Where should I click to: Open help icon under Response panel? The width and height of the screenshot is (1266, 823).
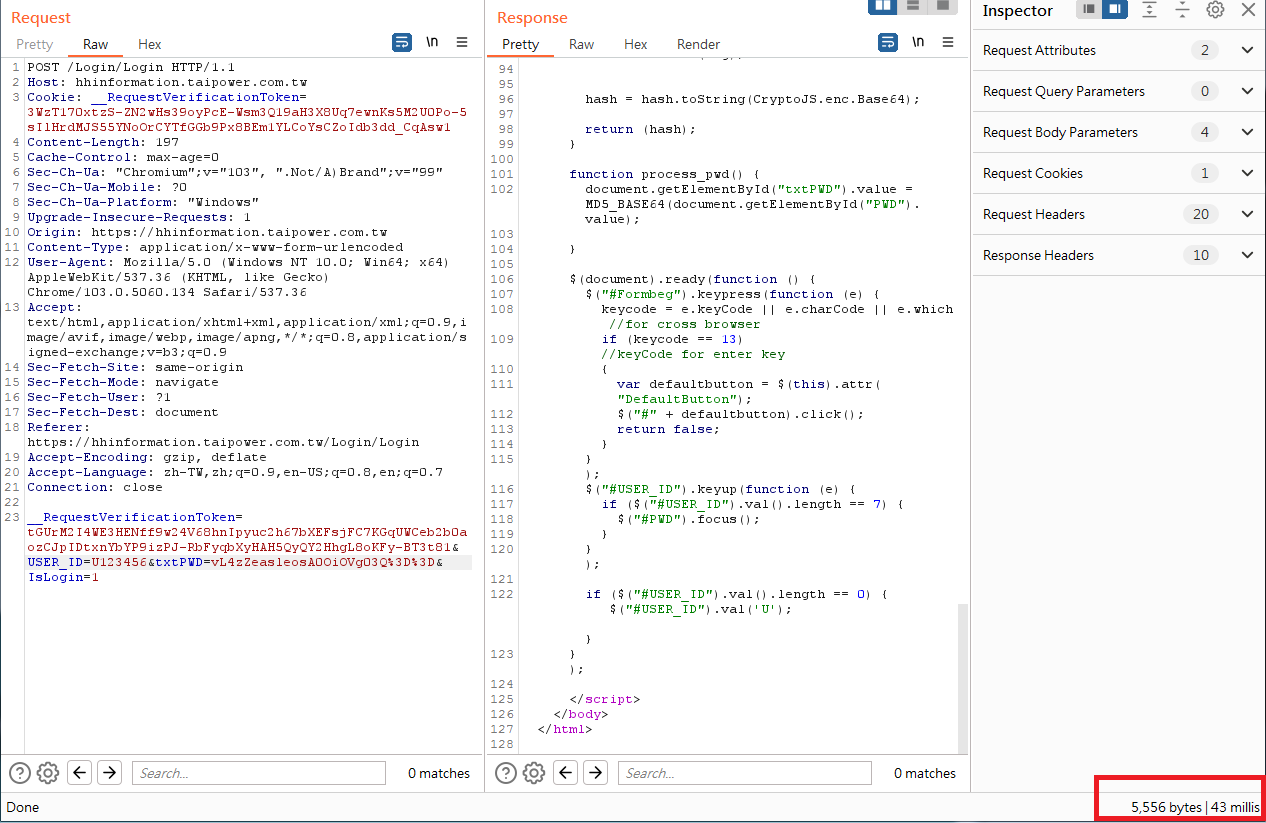pyautogui.click(x=506, y=772)
